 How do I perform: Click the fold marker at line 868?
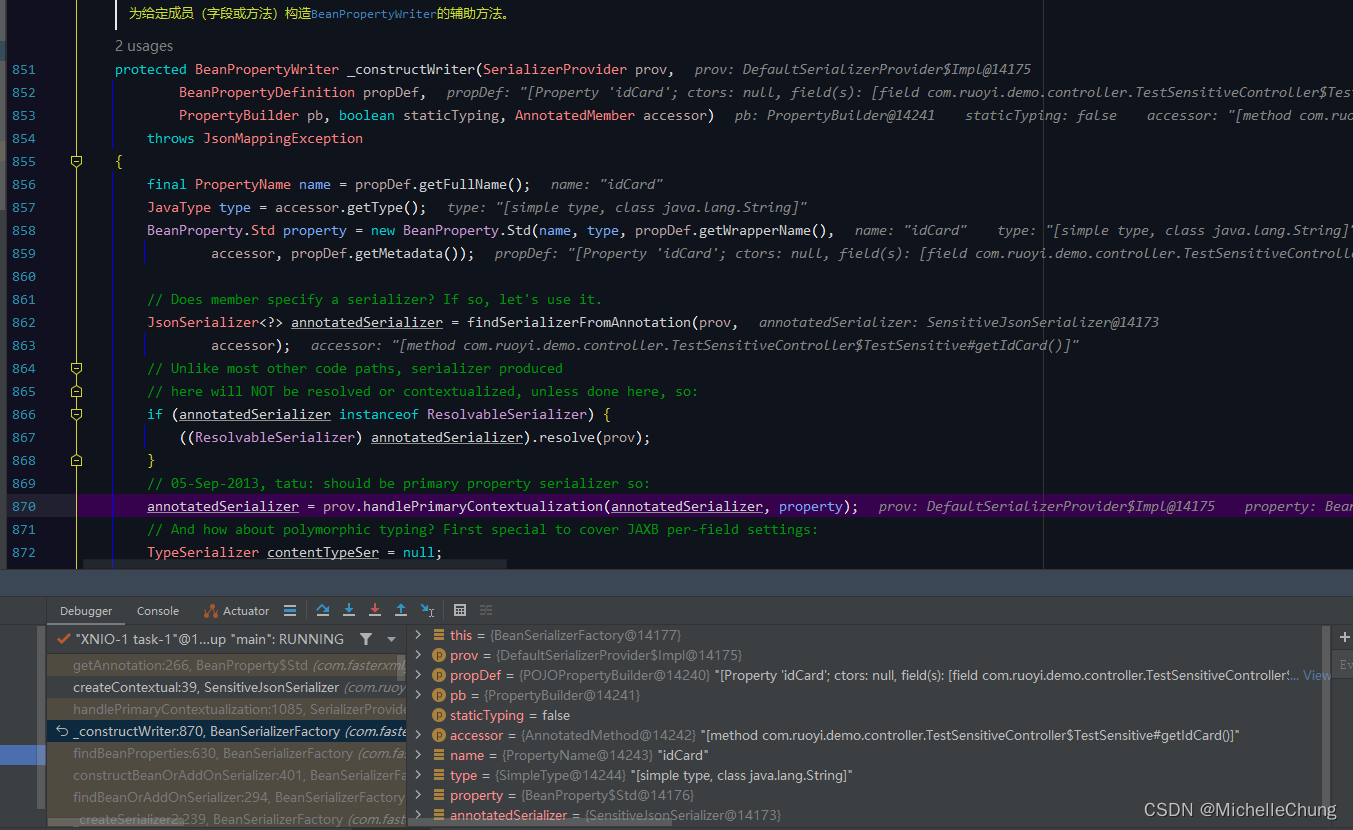[x=76, y=460]
